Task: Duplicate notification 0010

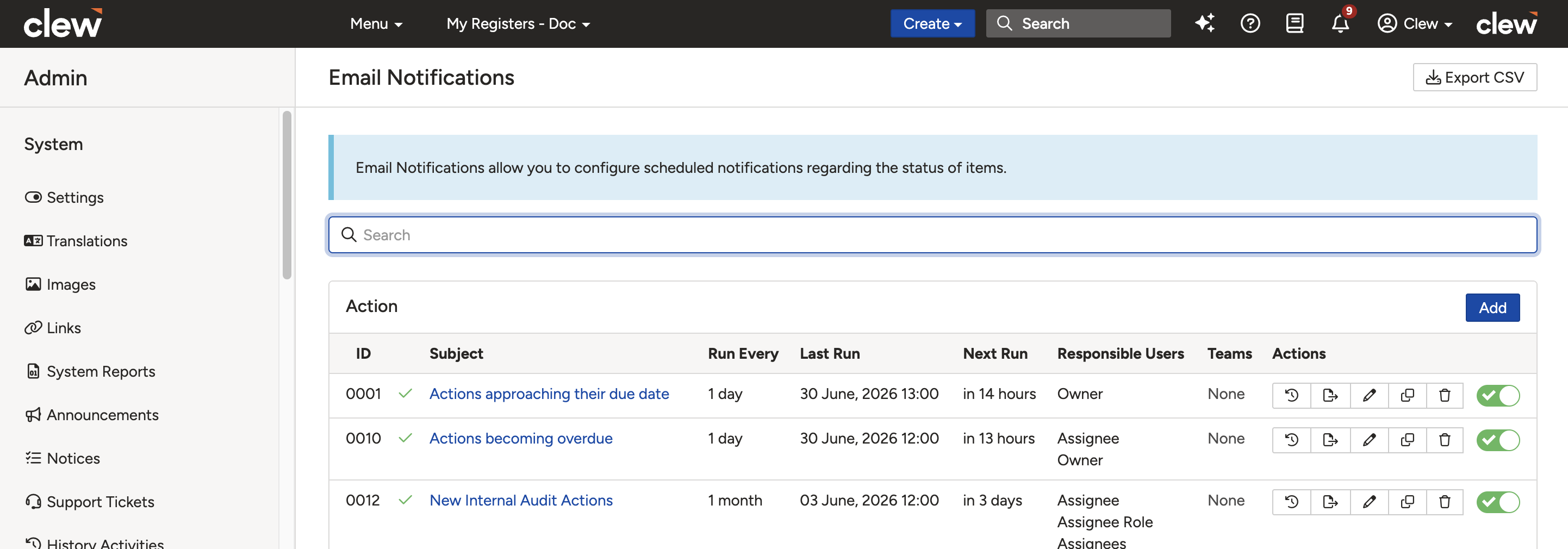Action: 1407,440
